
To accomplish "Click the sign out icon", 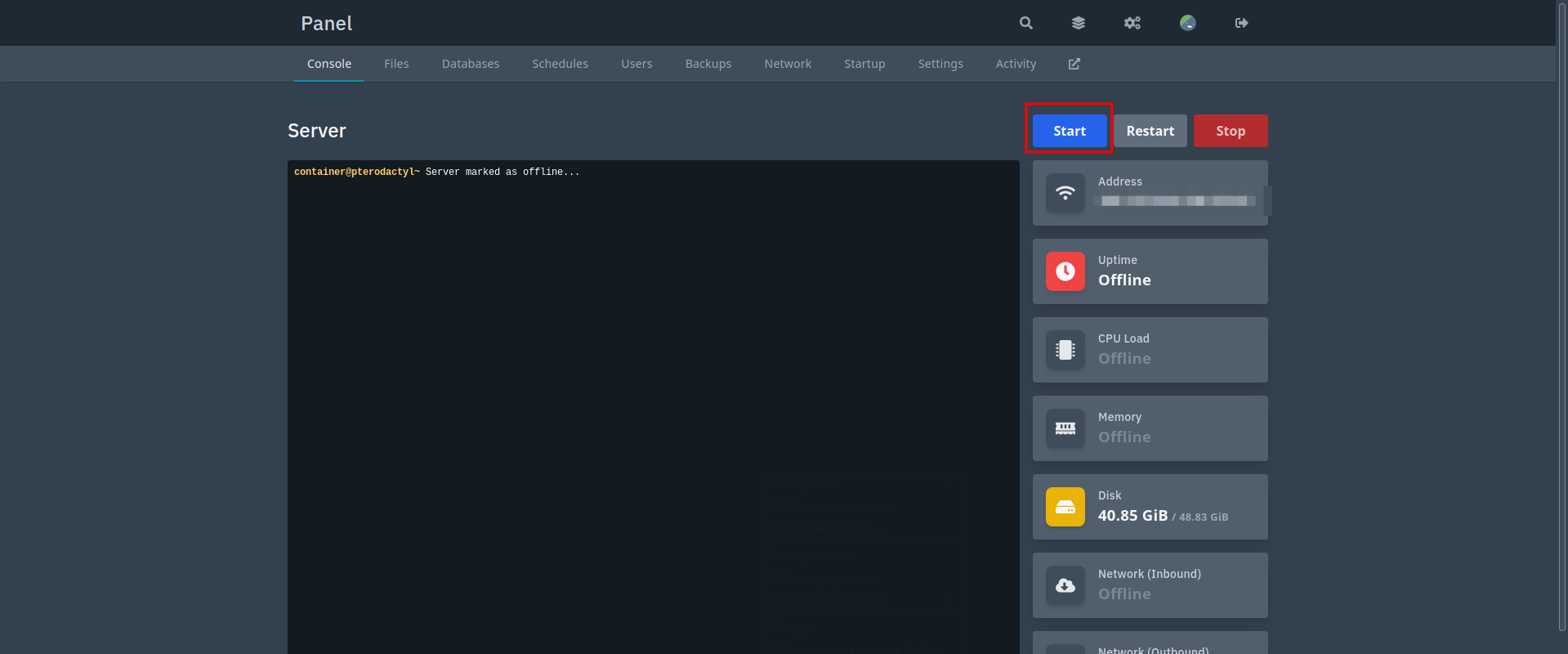I will pos(1242,23).
